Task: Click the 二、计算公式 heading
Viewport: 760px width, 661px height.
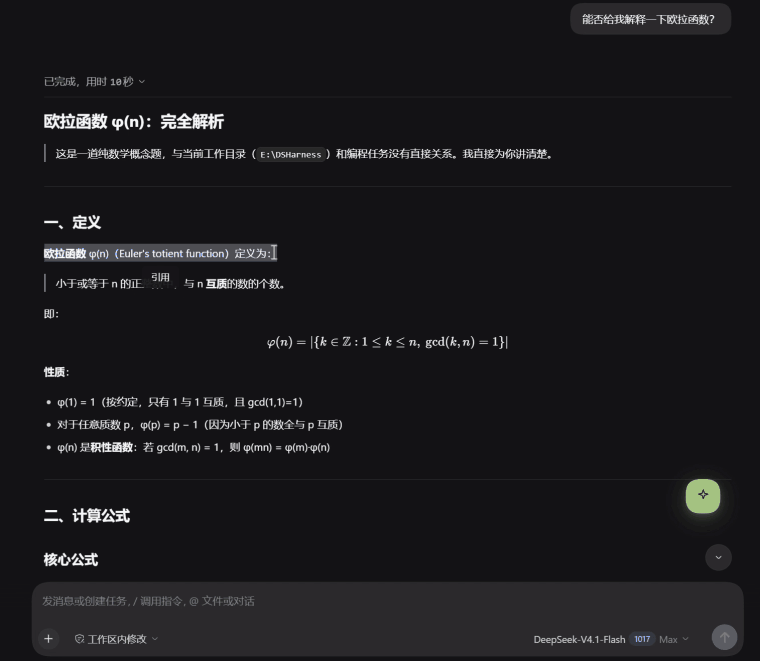Action: [87, 516]
